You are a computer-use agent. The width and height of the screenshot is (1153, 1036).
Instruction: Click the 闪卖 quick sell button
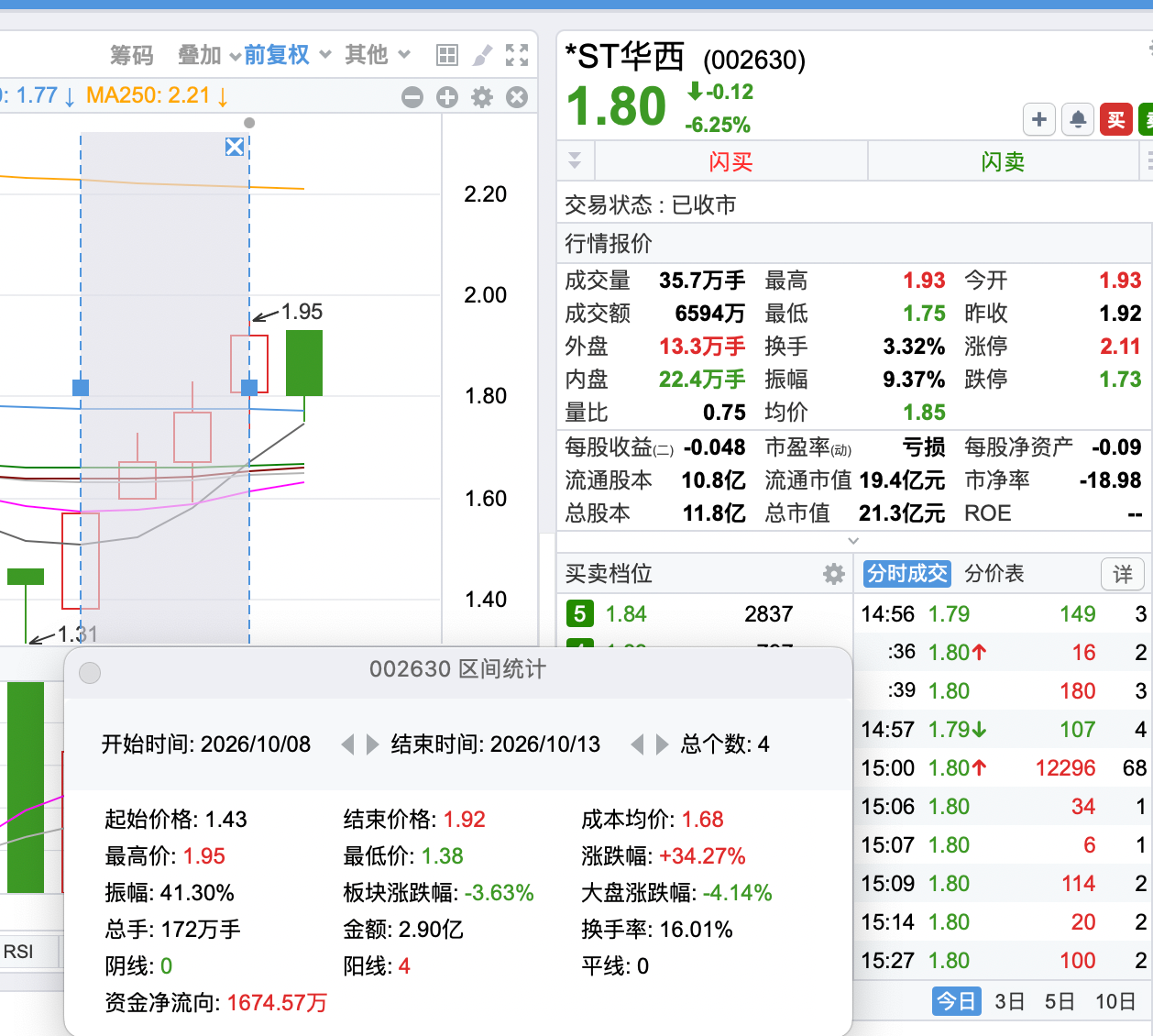pos(1003,161)
